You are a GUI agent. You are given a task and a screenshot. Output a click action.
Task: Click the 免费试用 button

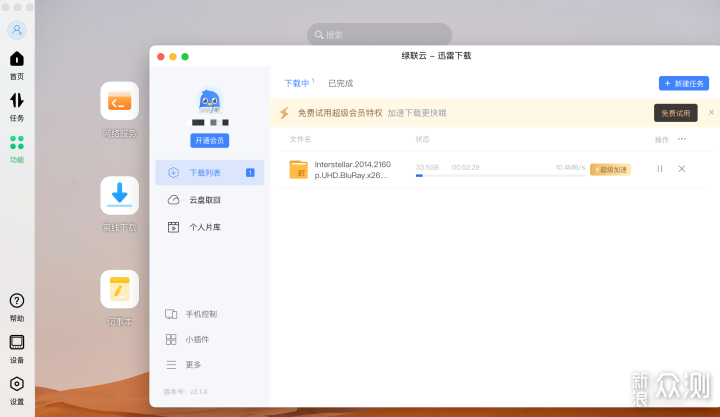pos(675,113)
